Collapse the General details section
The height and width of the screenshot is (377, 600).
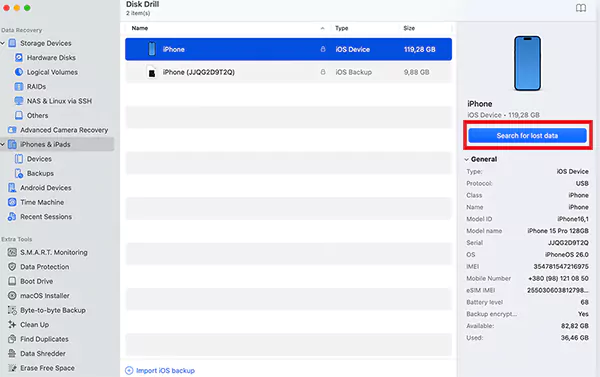pos(466,159)
